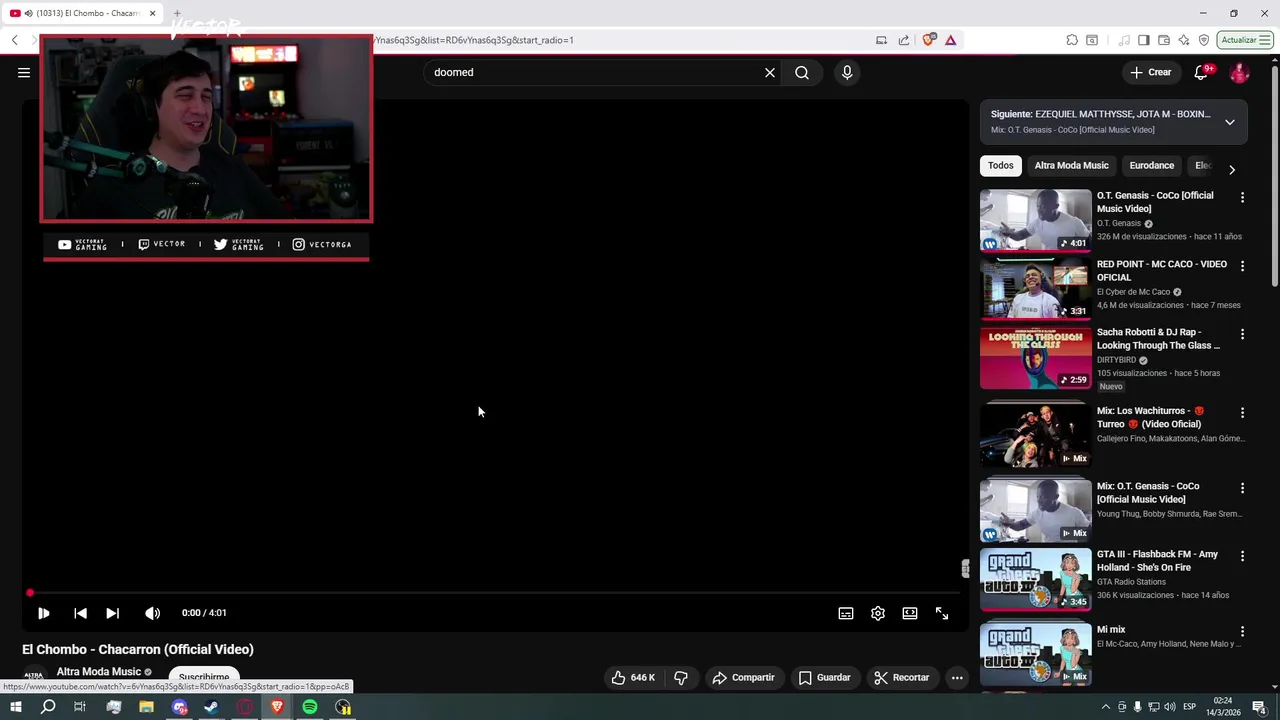Go to the previous video
This screenshot has width=1280, height=720.
point(80,613)
